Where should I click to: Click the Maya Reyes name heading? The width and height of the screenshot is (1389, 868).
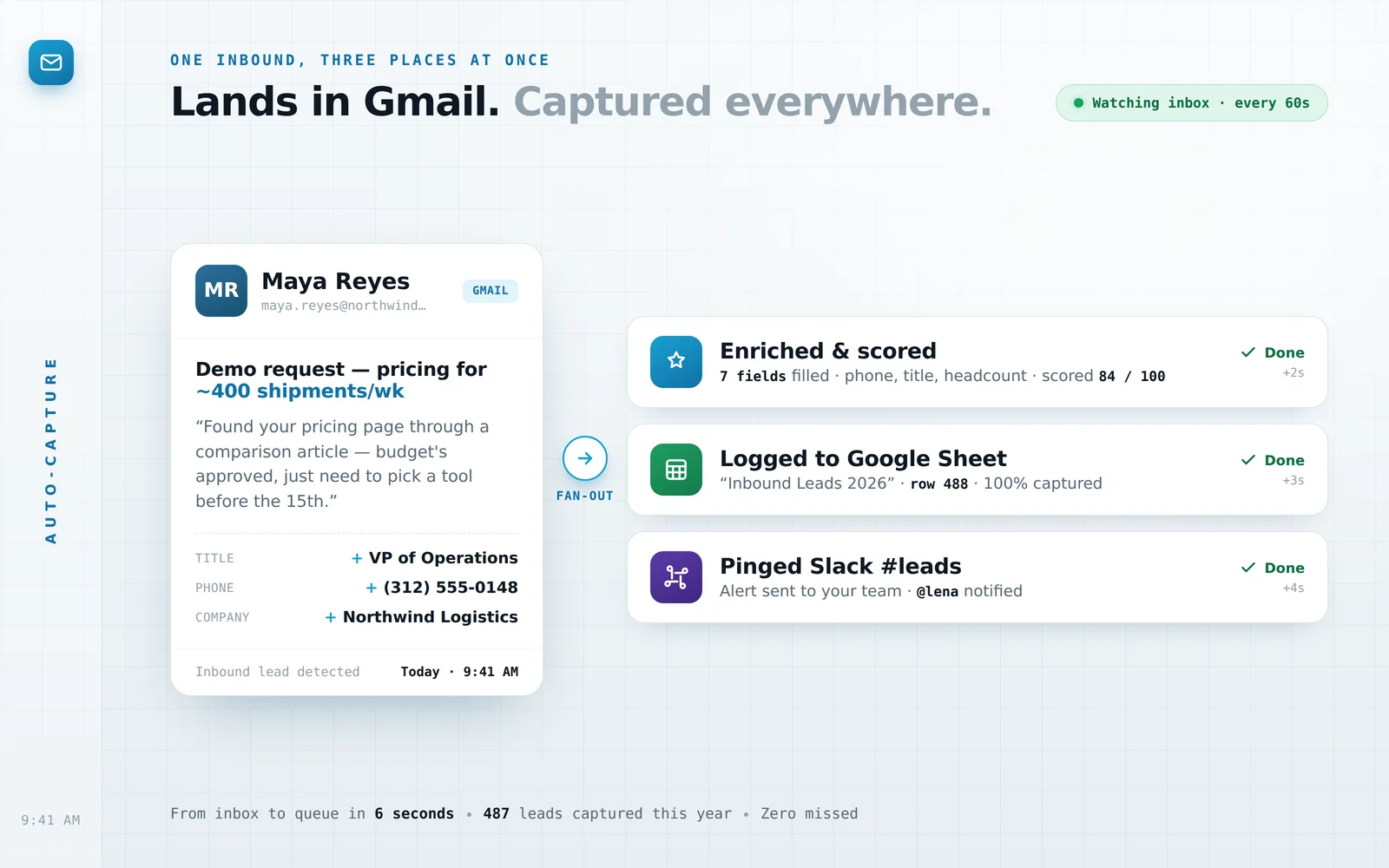335,281
